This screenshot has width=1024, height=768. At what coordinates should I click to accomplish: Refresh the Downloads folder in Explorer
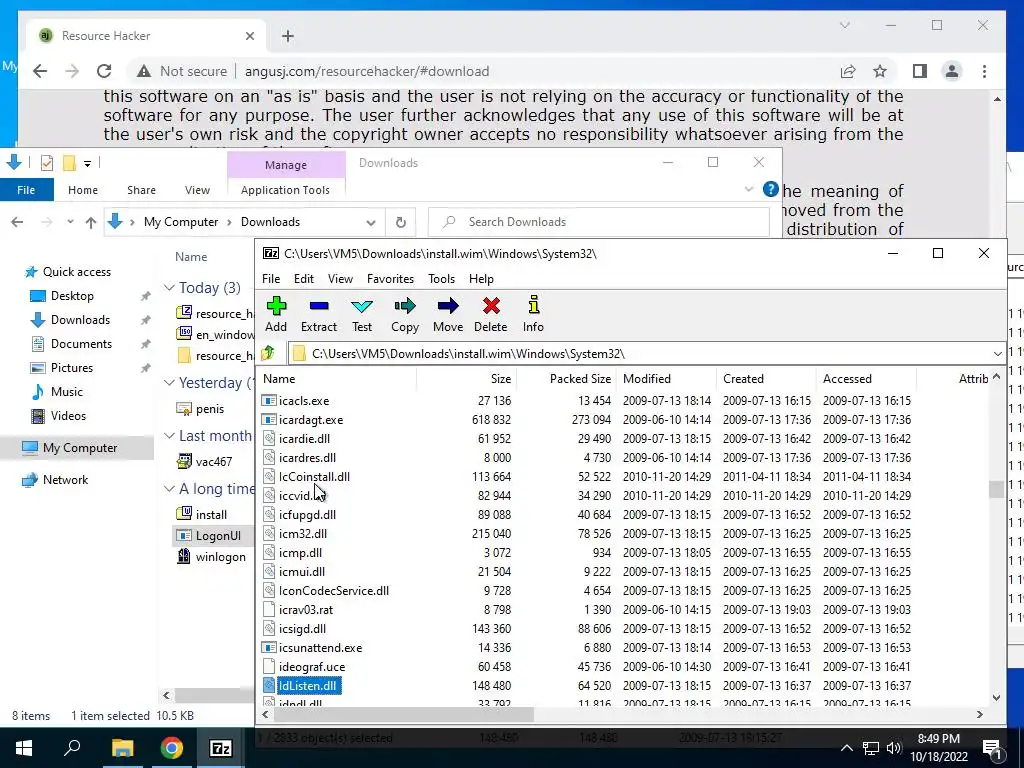(401, 222)
